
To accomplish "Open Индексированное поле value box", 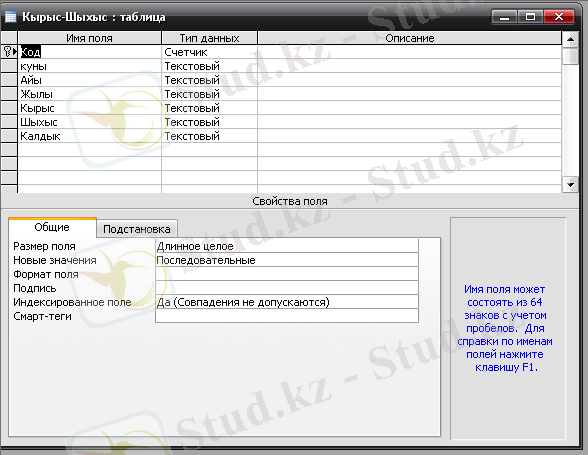I will (287, 302).
